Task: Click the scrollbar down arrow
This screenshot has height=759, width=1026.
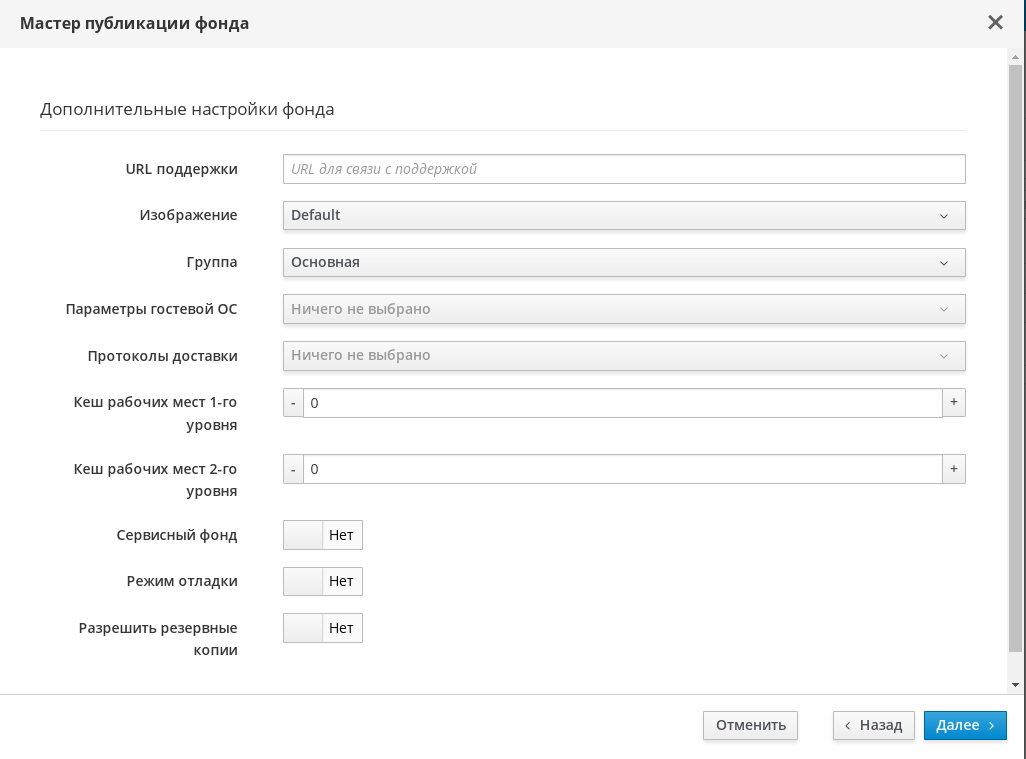Action: coord(1016,685)
